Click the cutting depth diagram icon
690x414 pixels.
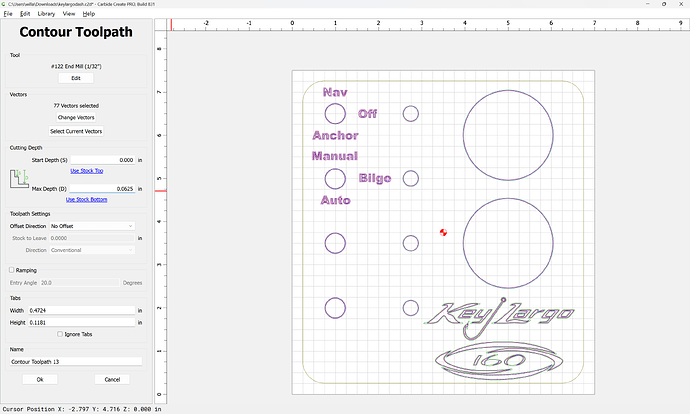(19, 179)
